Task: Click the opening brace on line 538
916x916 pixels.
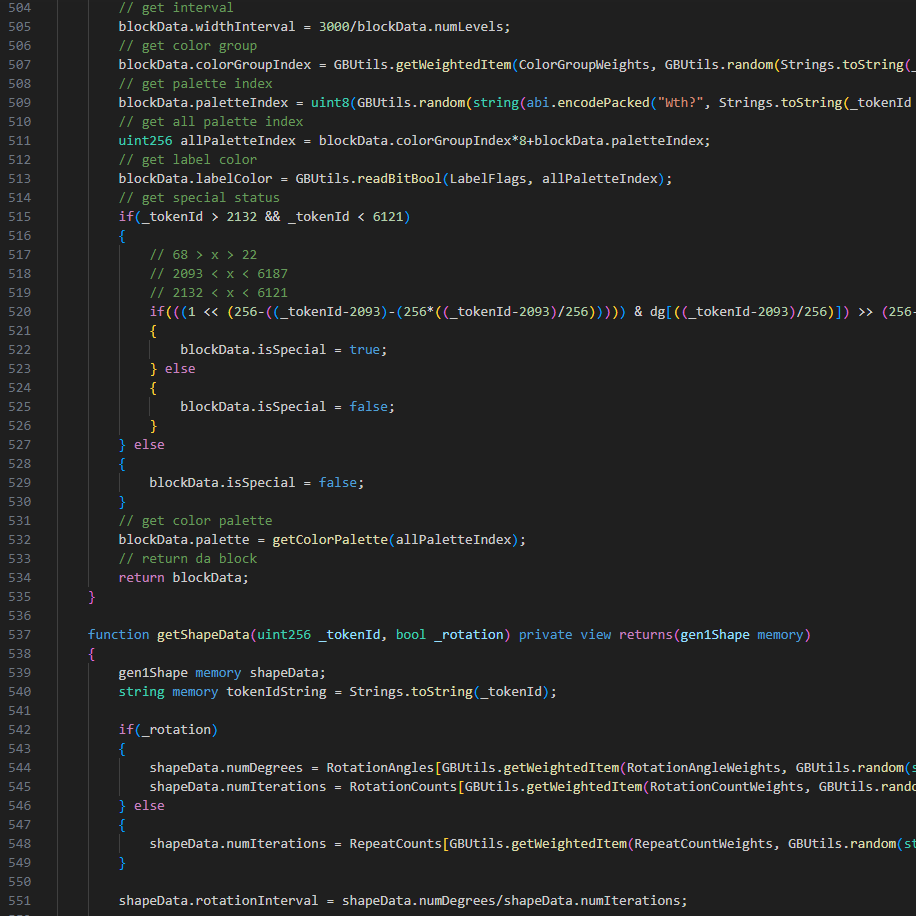Action: pyautogui.click(x=92, y=654)
